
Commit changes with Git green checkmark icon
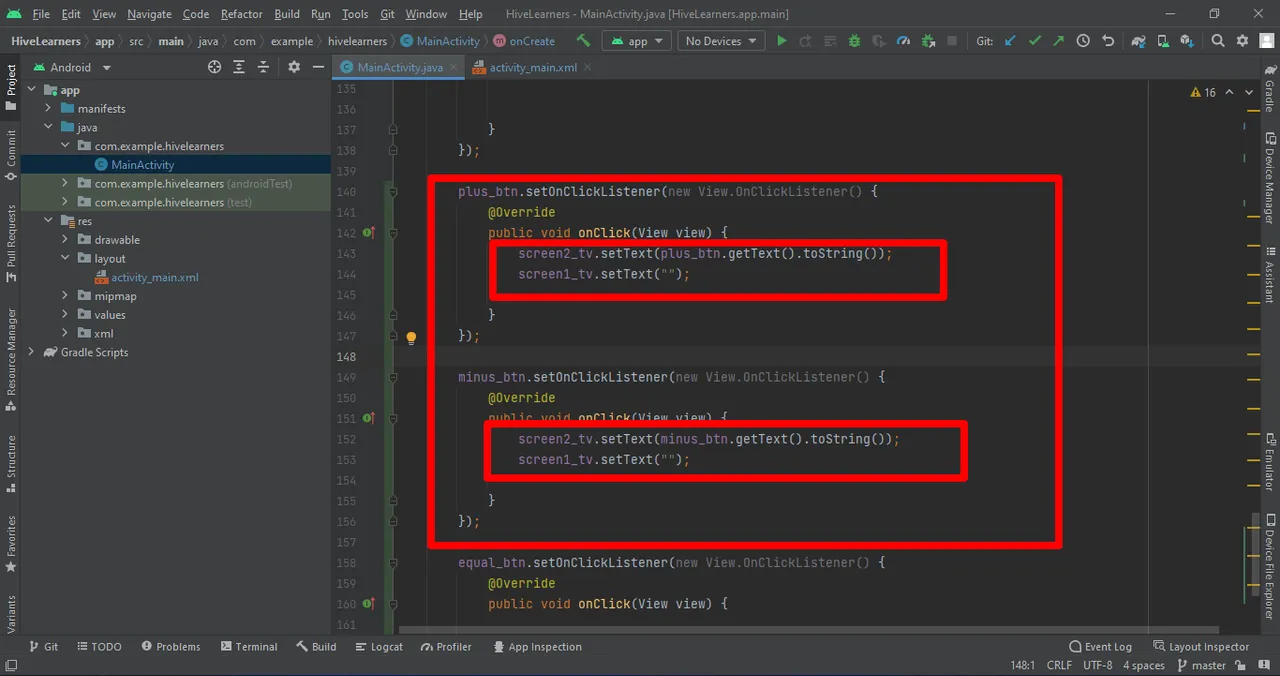[x=1034, y=41]
